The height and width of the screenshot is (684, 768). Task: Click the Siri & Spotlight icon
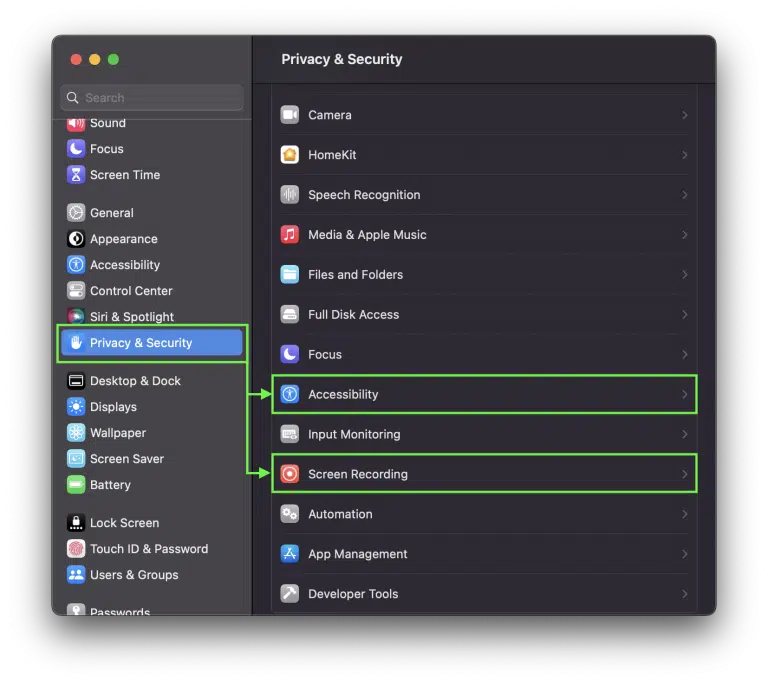click(76, 316)
